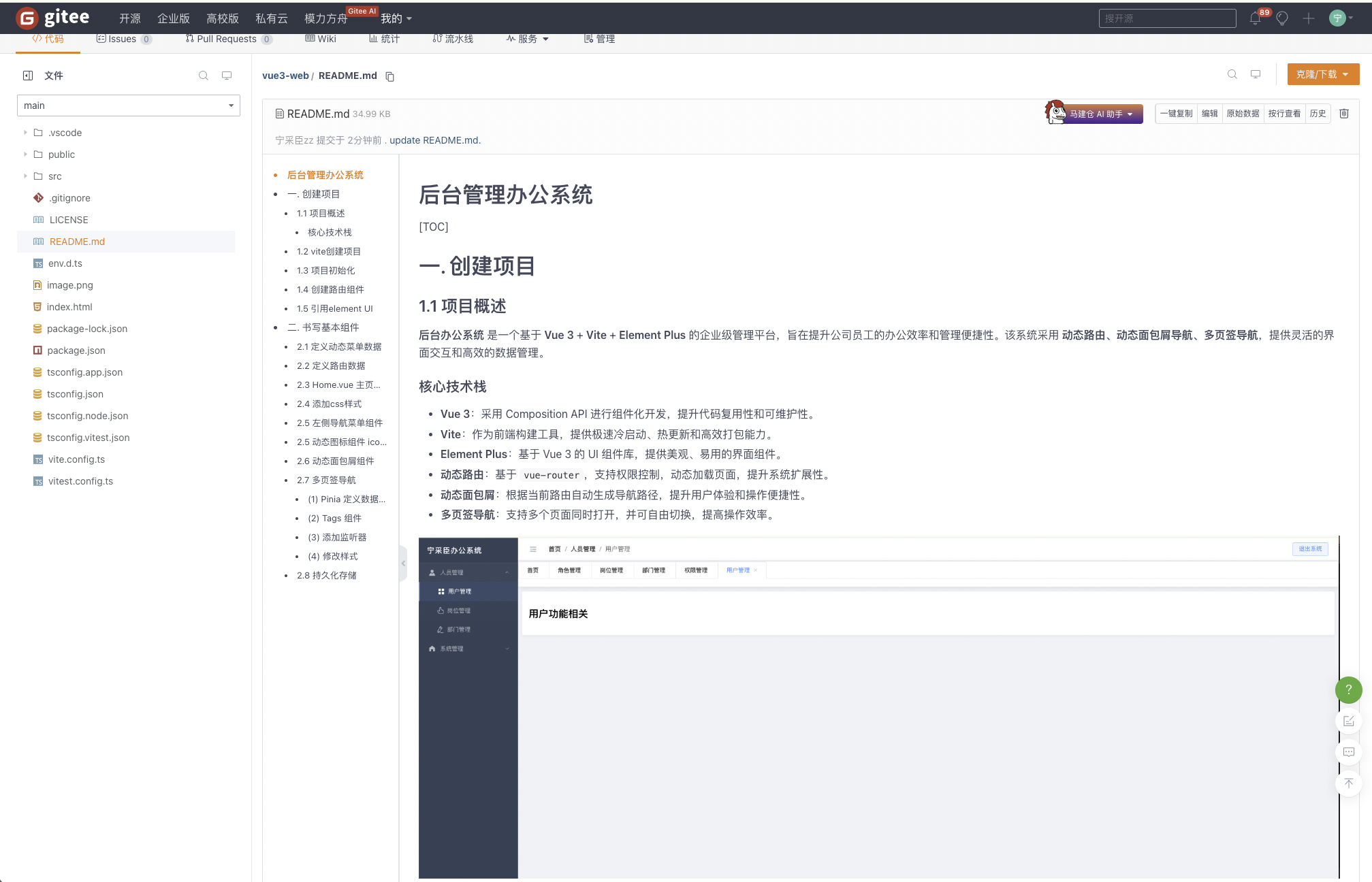Copy file path icon next to README.md
This screenshot has width=1372, height=882.
click(x=390, y=76)
